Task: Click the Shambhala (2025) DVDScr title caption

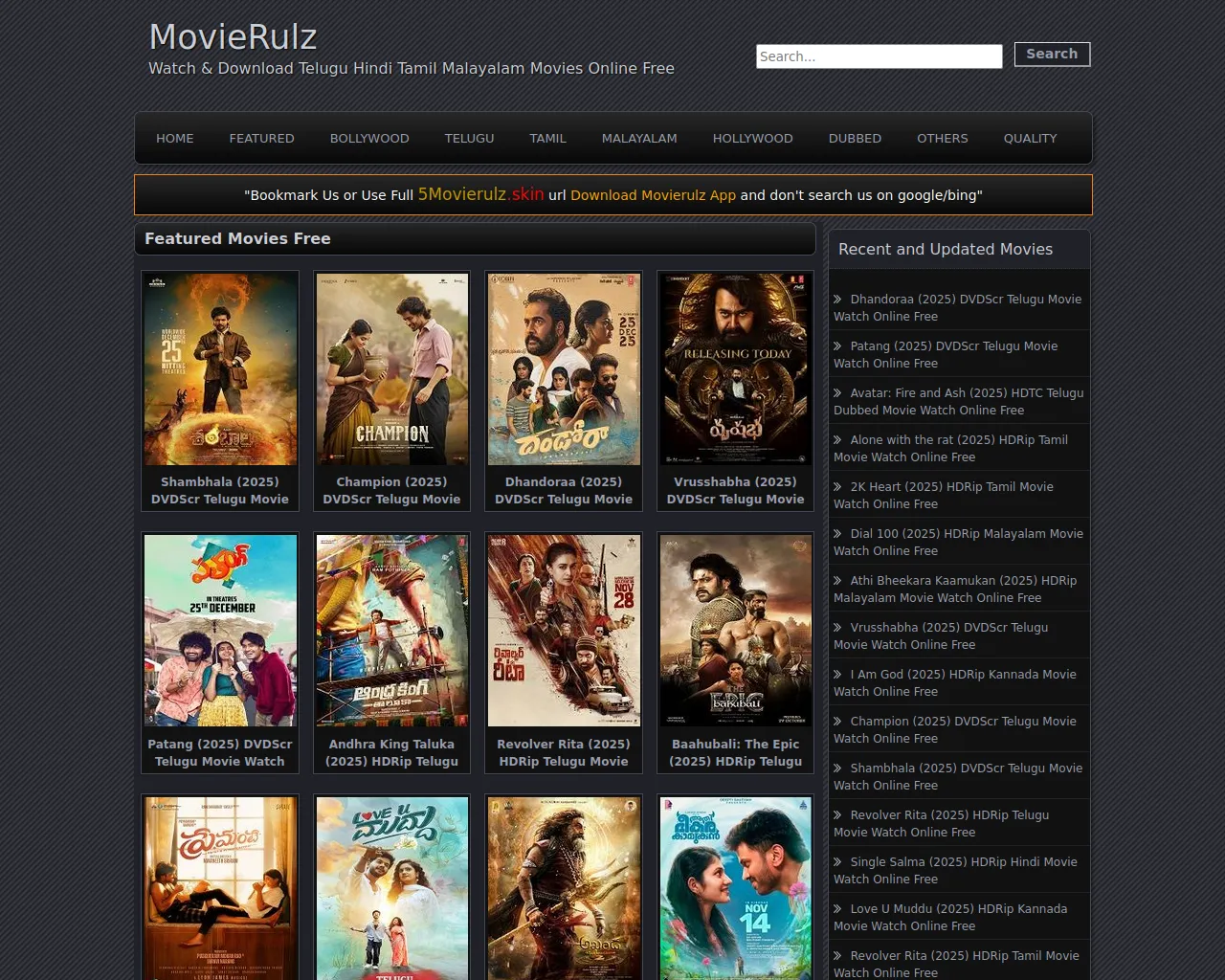Action: tap(220, 490)
